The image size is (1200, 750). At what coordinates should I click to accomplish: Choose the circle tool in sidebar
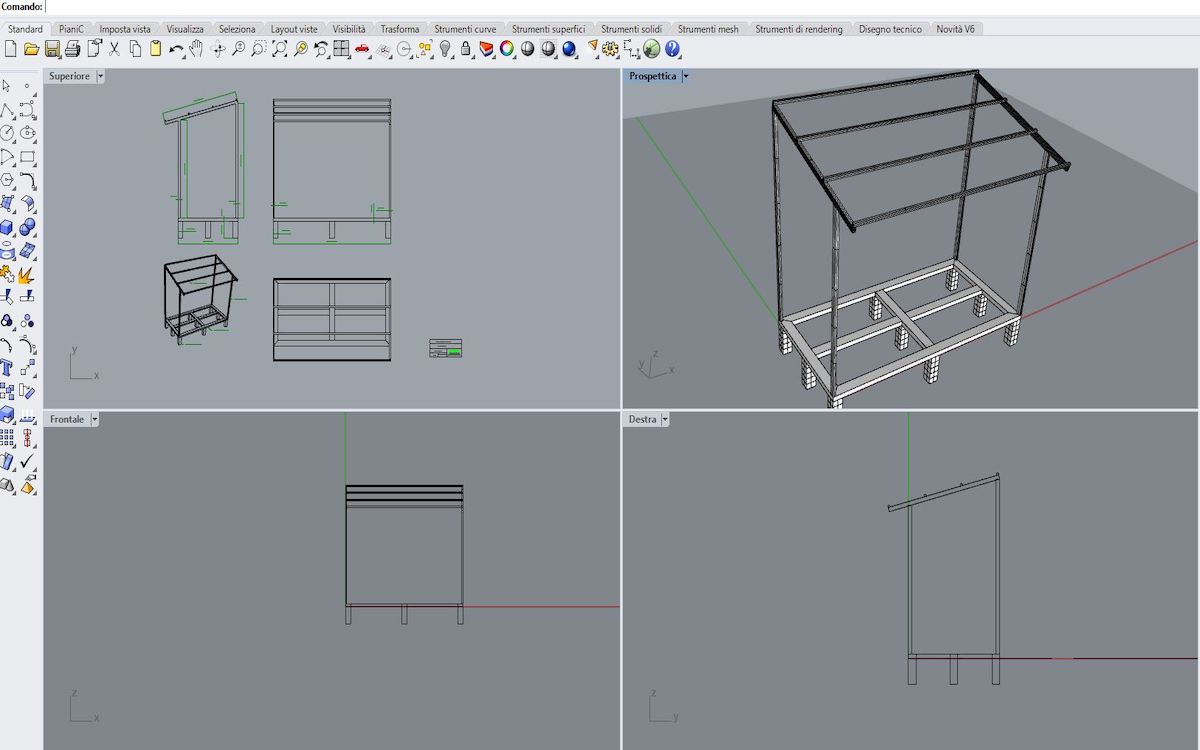[7, 133]
